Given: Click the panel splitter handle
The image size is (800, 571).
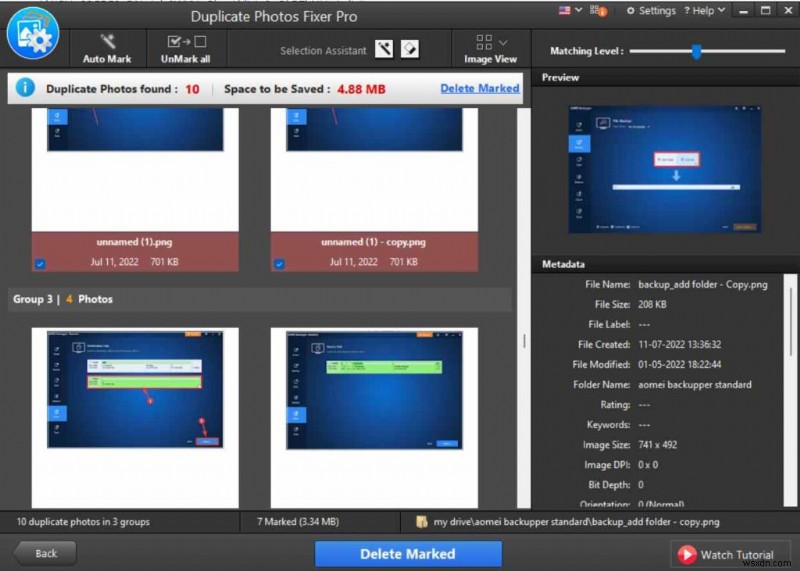Looking at the screenshot, I should [524, 341].
